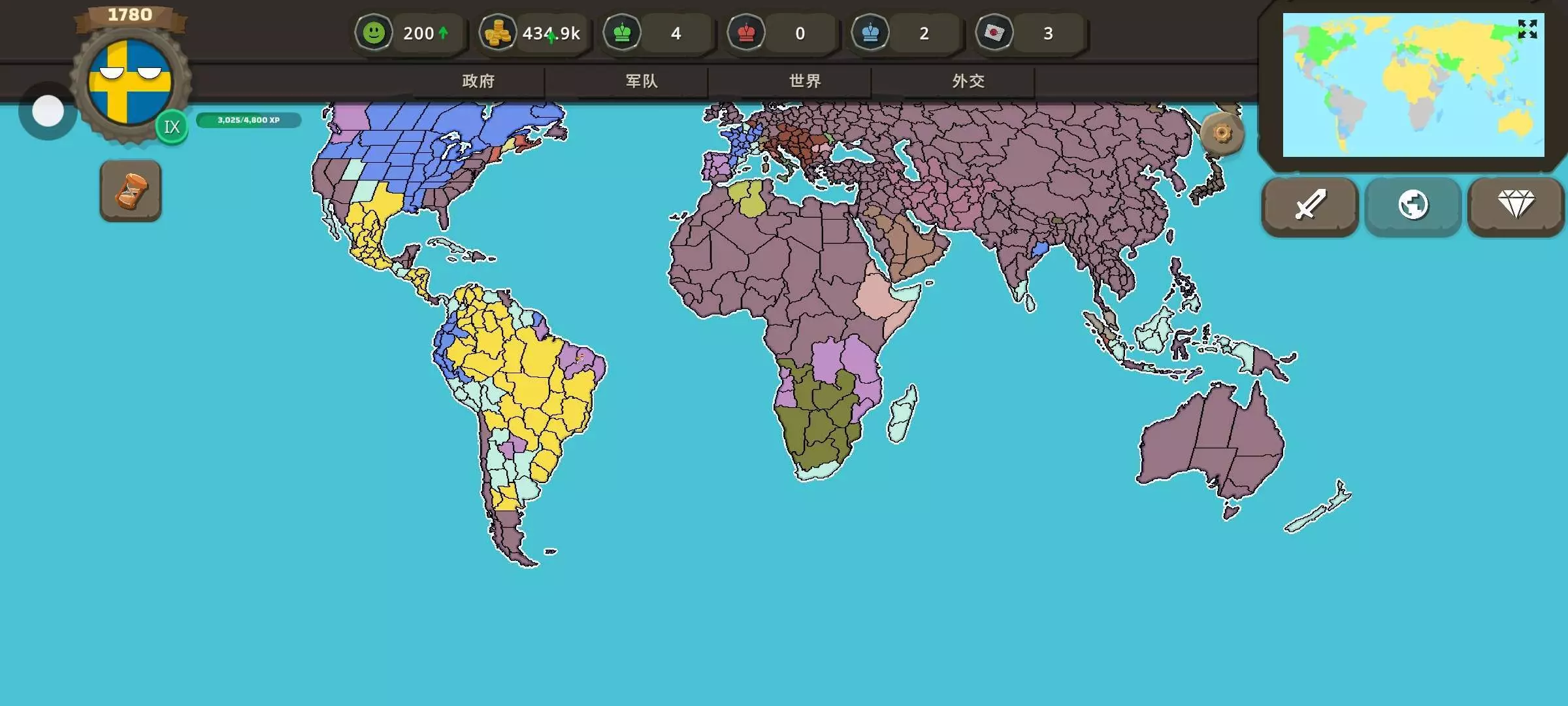This screenshot has height=706, width=1568.
Task: Click the hourglass next-turn icon
Action: coord(131,191)
